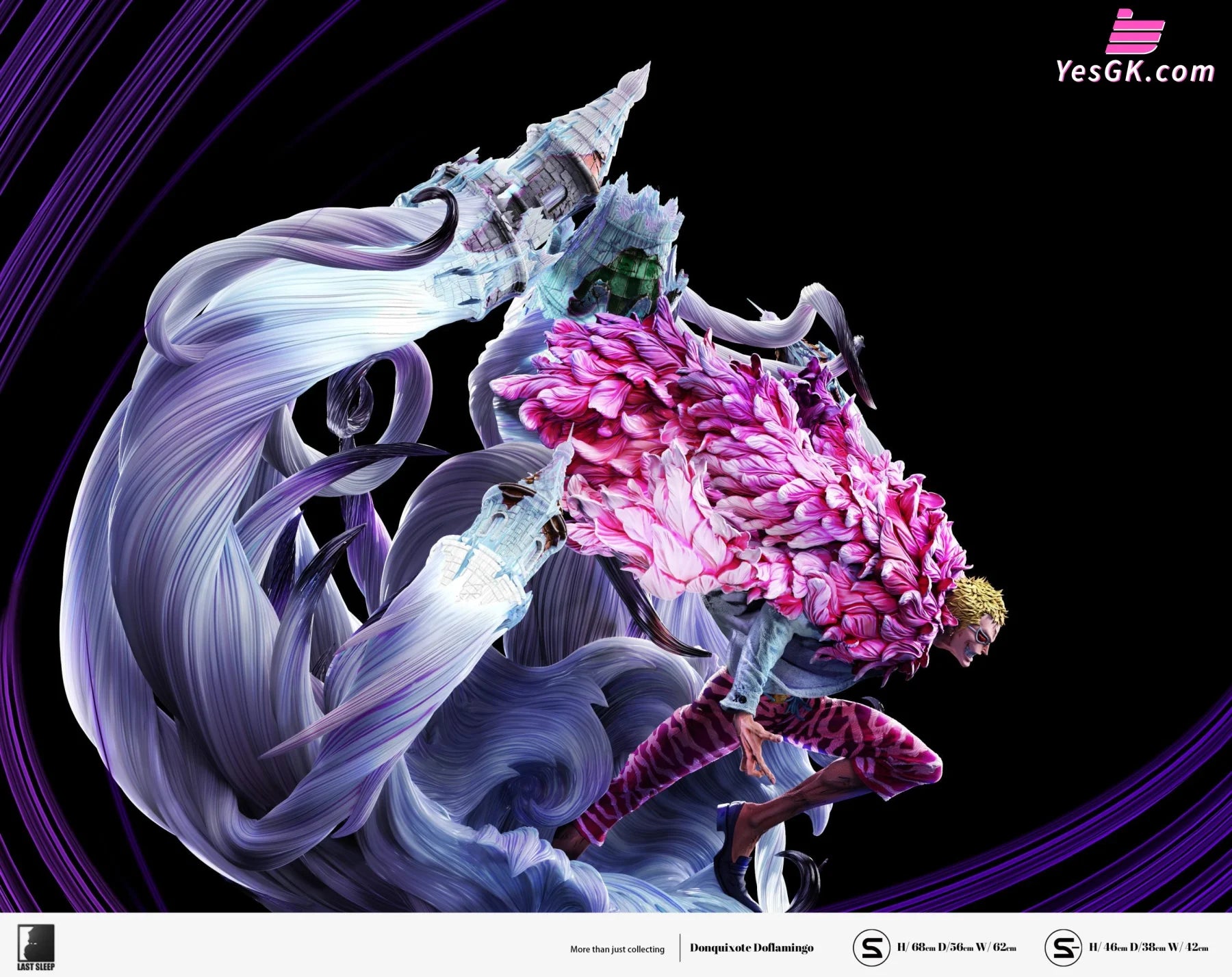Click the large S size icon
Screen dimensions: 1232x977
tap(871, 948)
